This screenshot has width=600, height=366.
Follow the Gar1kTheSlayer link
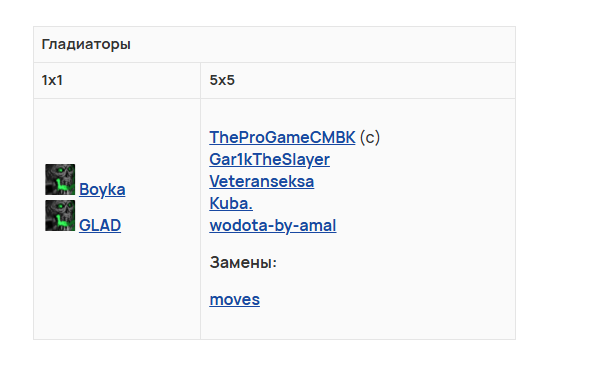[269, 160]
